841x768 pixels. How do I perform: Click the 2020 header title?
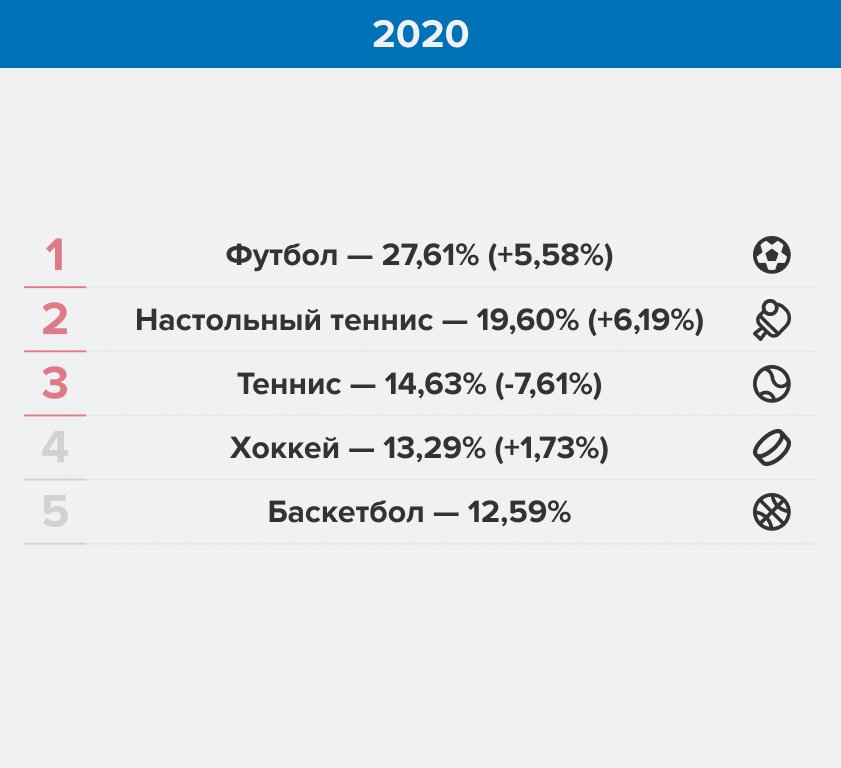pos(420,35)
